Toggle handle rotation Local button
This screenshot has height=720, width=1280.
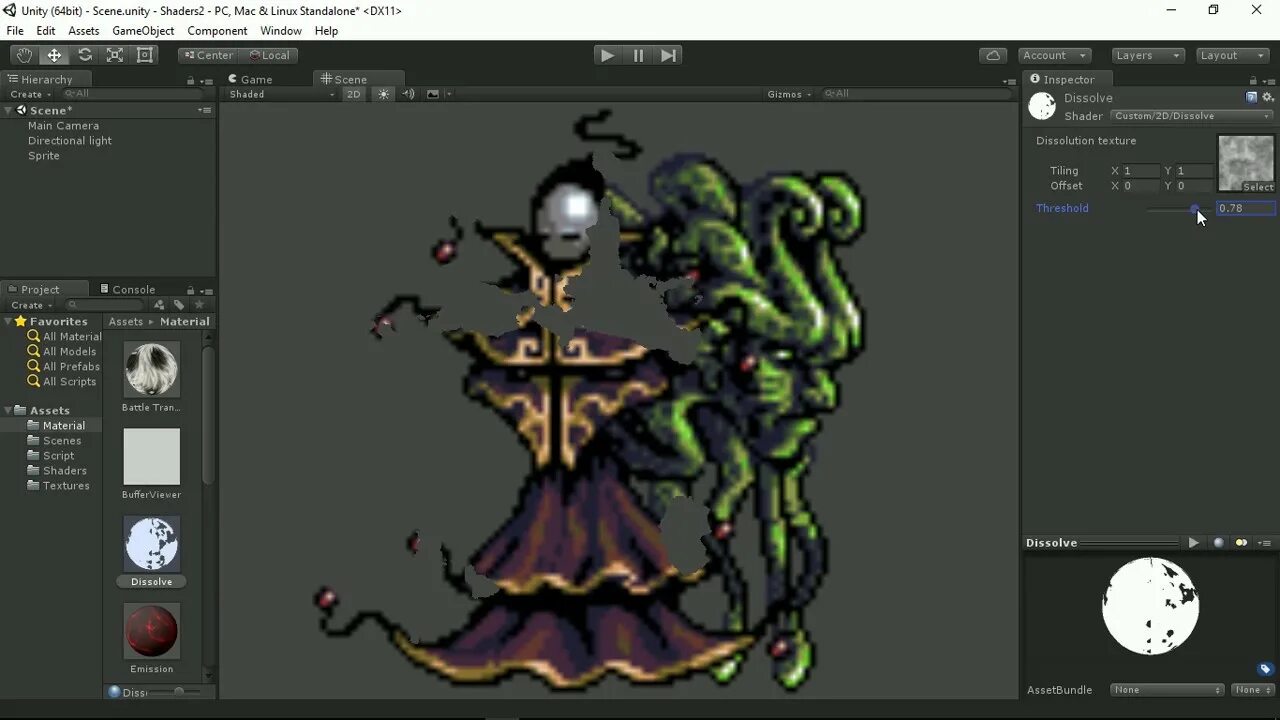click(x=268, y=55)
